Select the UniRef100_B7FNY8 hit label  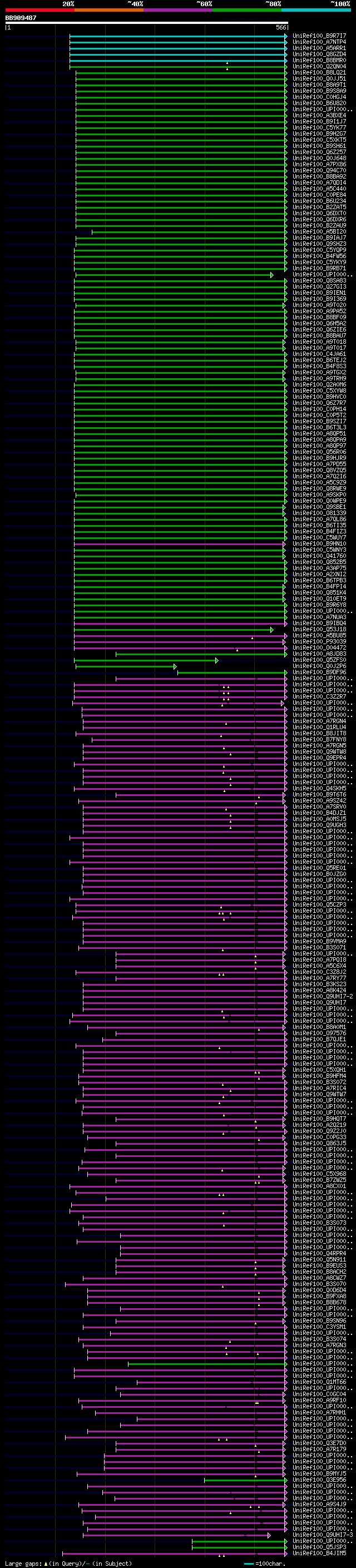(x=319, y=740)
